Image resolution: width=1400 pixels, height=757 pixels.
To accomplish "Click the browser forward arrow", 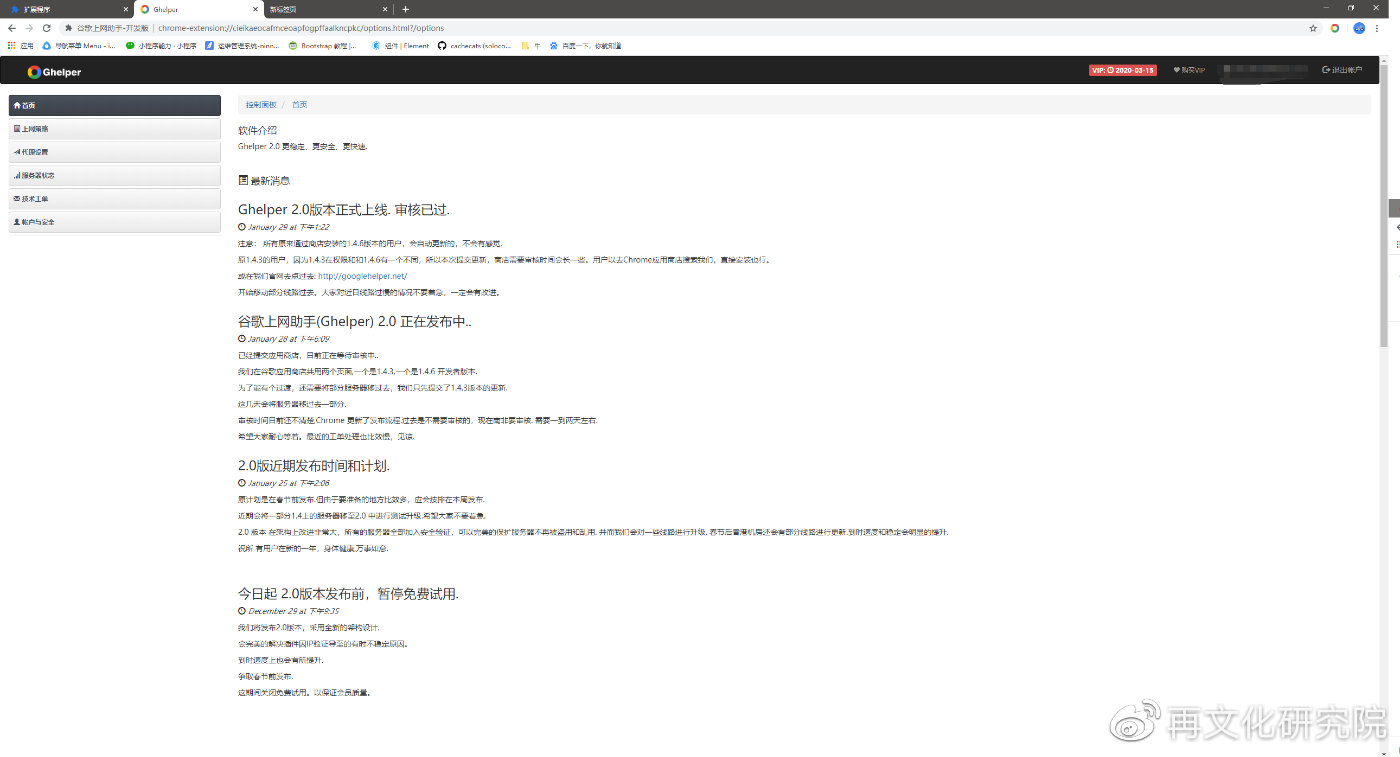I will [x=29, y=28].
